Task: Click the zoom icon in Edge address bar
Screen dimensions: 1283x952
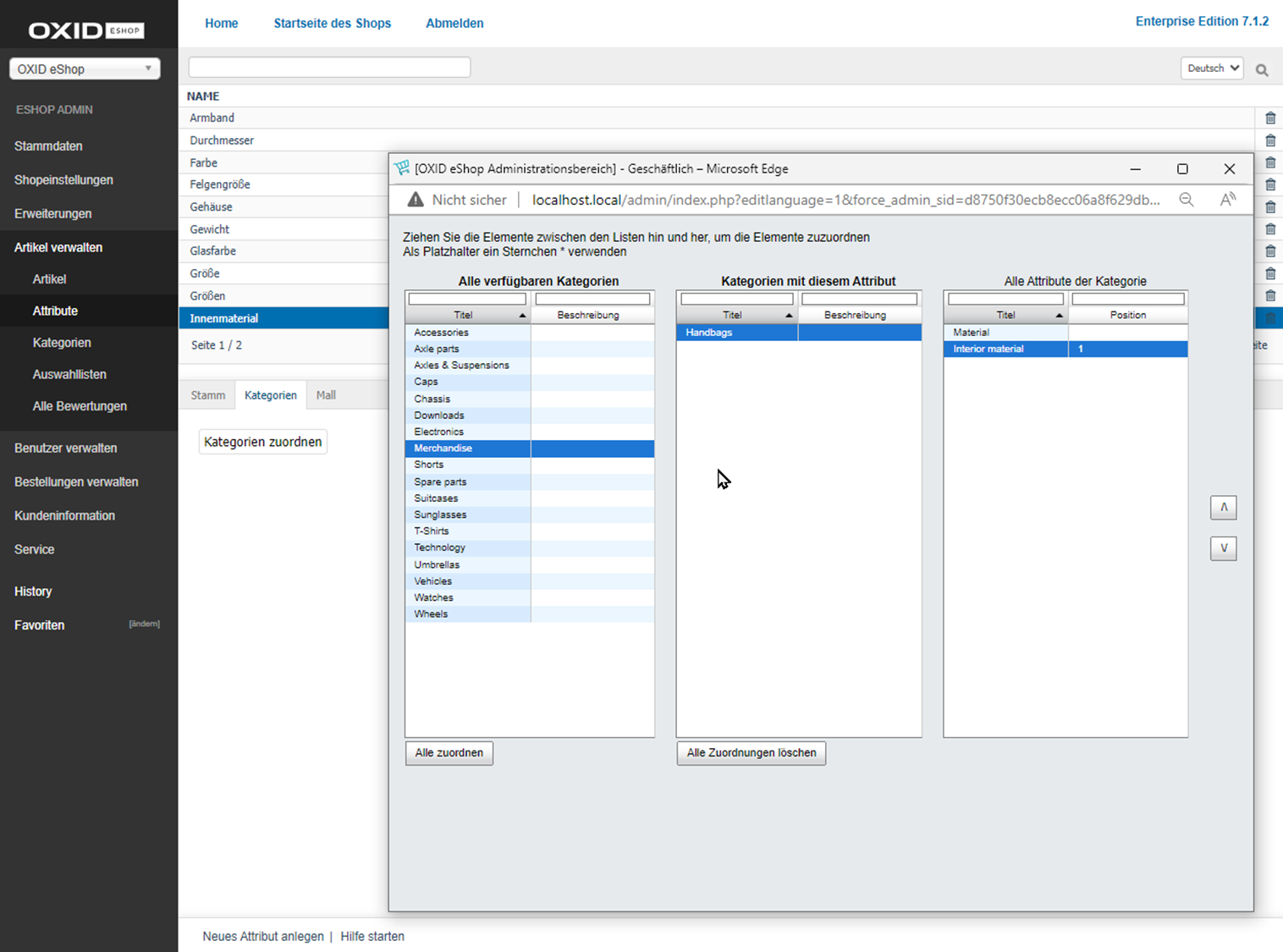Action: click(1187, 200)
